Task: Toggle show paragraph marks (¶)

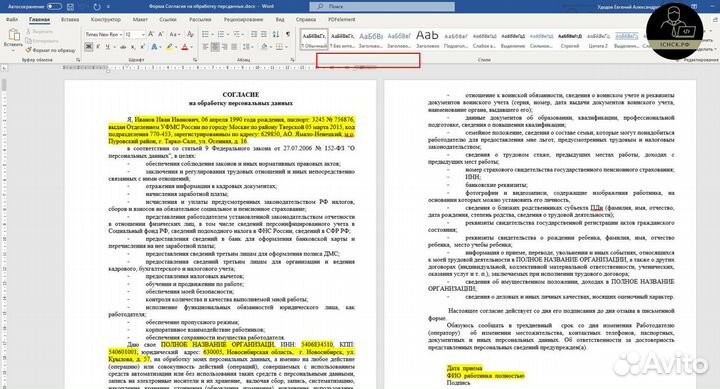Action: point(288,34)
